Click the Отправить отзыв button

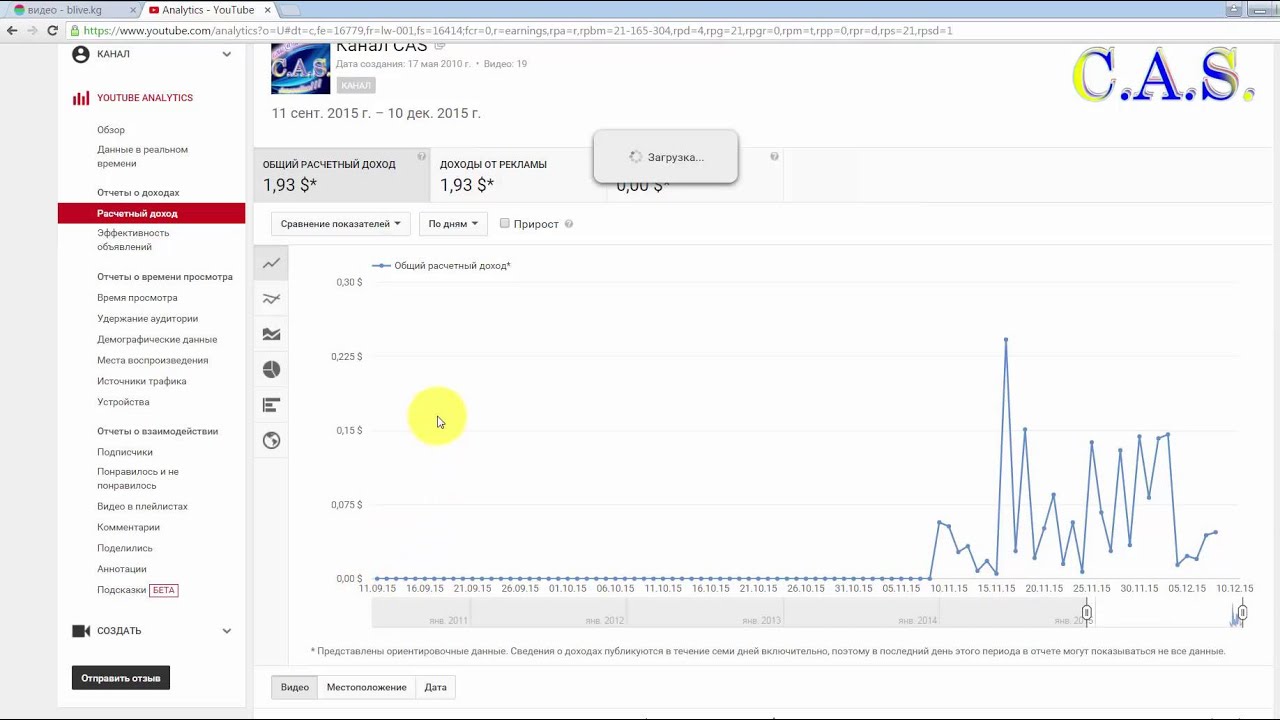[121, 678]
